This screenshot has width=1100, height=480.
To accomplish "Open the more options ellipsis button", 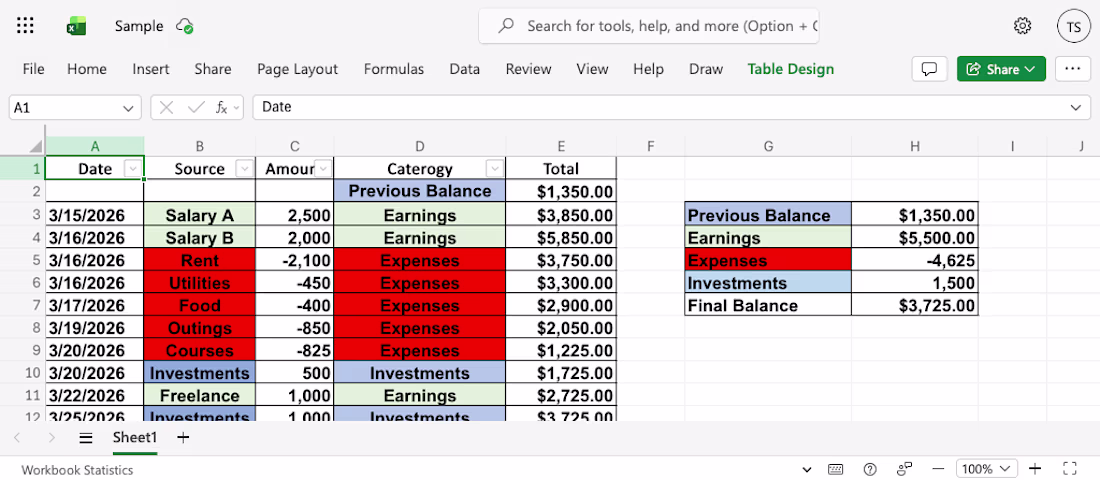I will tap(1072, 69).
